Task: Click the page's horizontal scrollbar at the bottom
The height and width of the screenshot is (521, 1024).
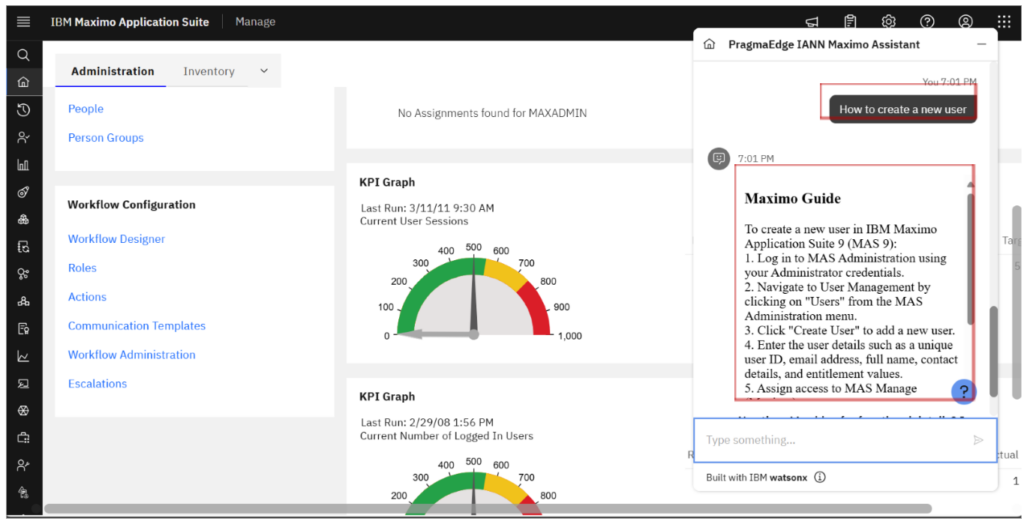Action: pos(488,509)
